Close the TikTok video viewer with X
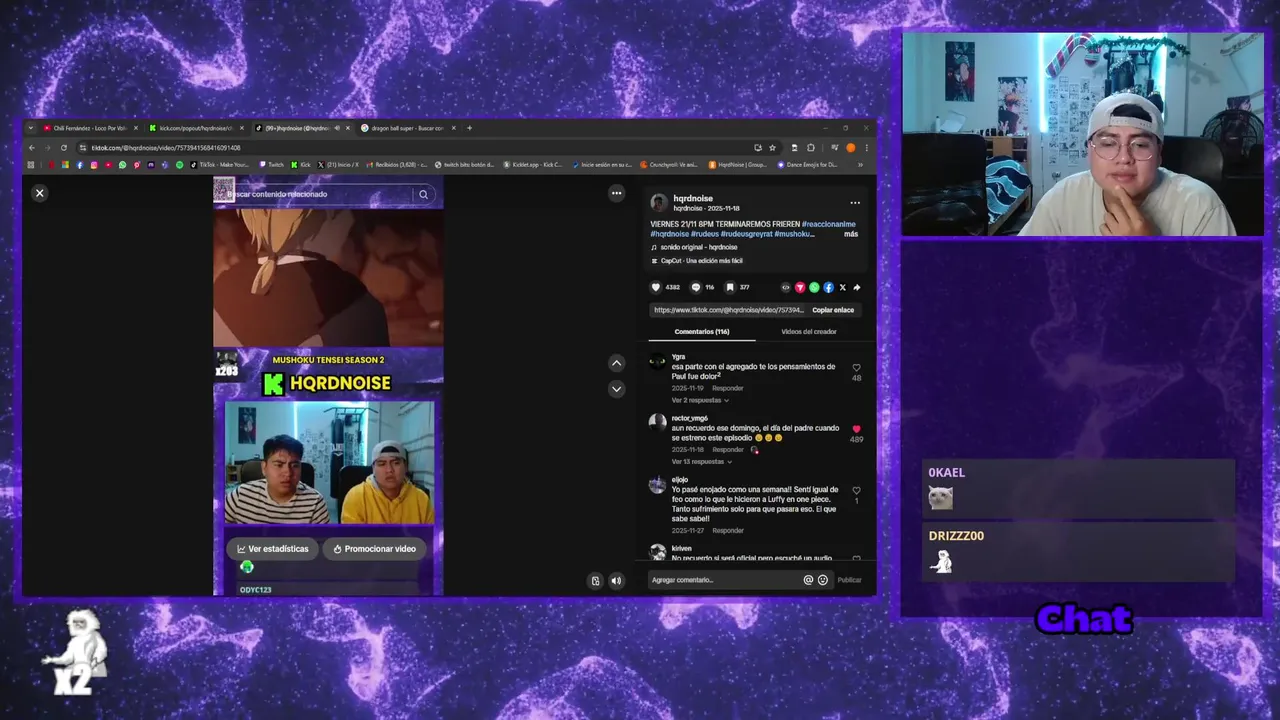 click(39, 193)
